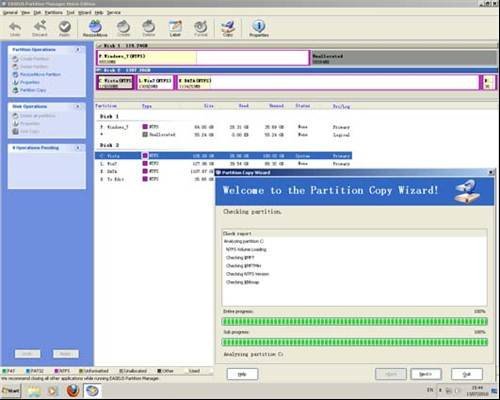Open the Partitions menu
The width and height of the screenshot is (500, 400).
pyautogui.click(x=54, y=13)
